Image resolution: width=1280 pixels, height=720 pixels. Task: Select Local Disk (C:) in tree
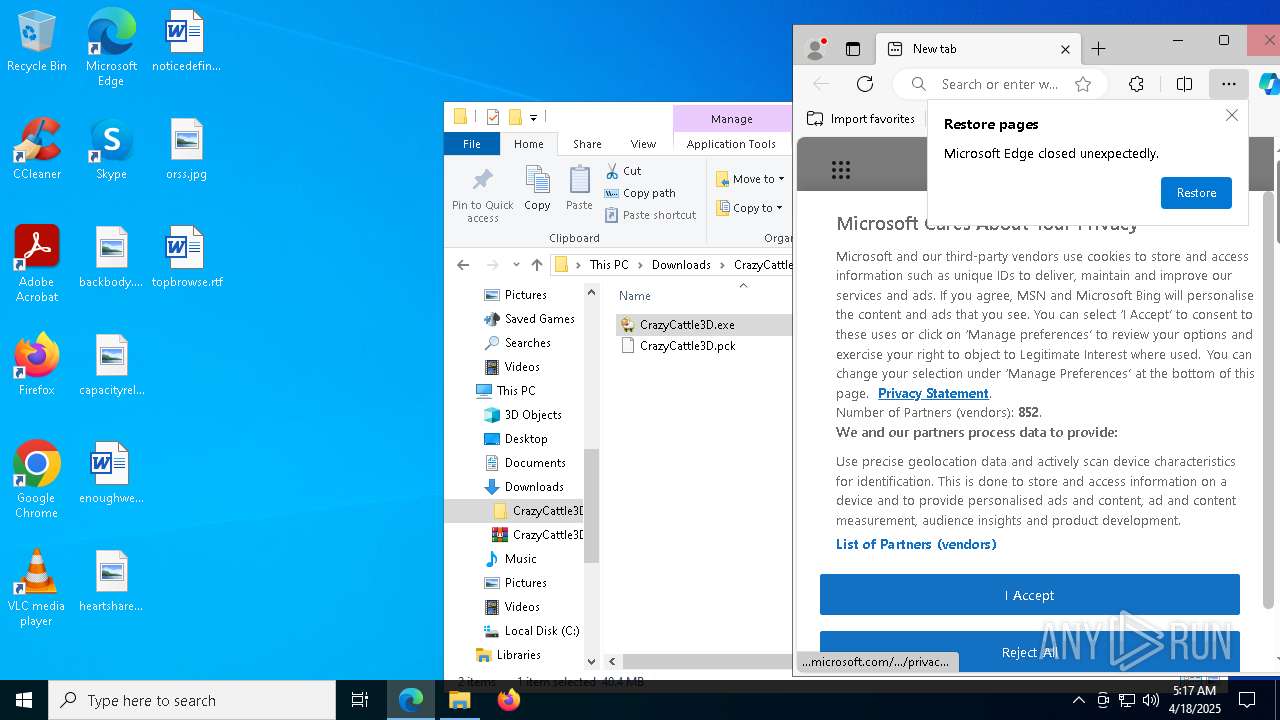point(531,631)
